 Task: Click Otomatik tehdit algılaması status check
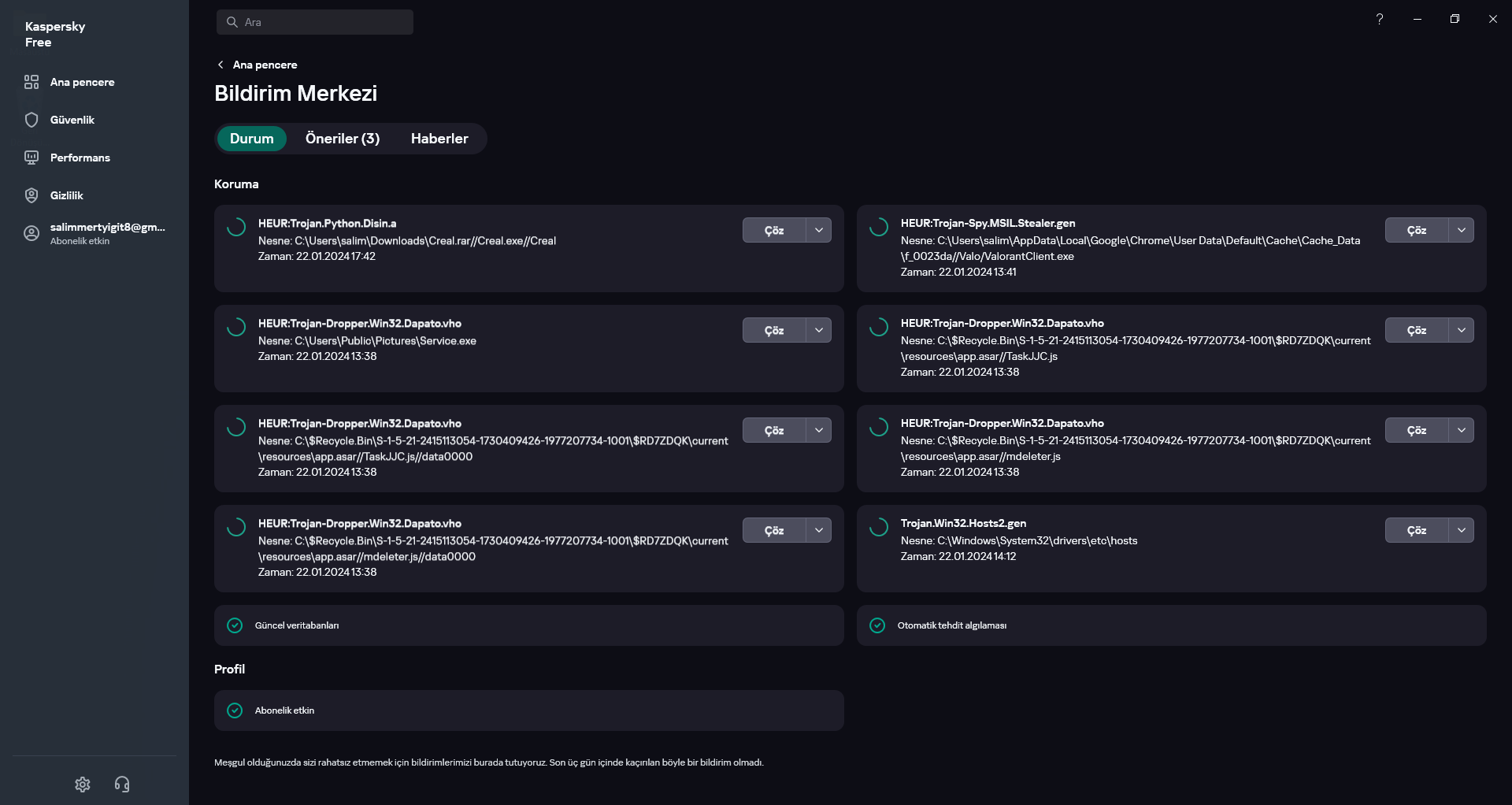877,625
